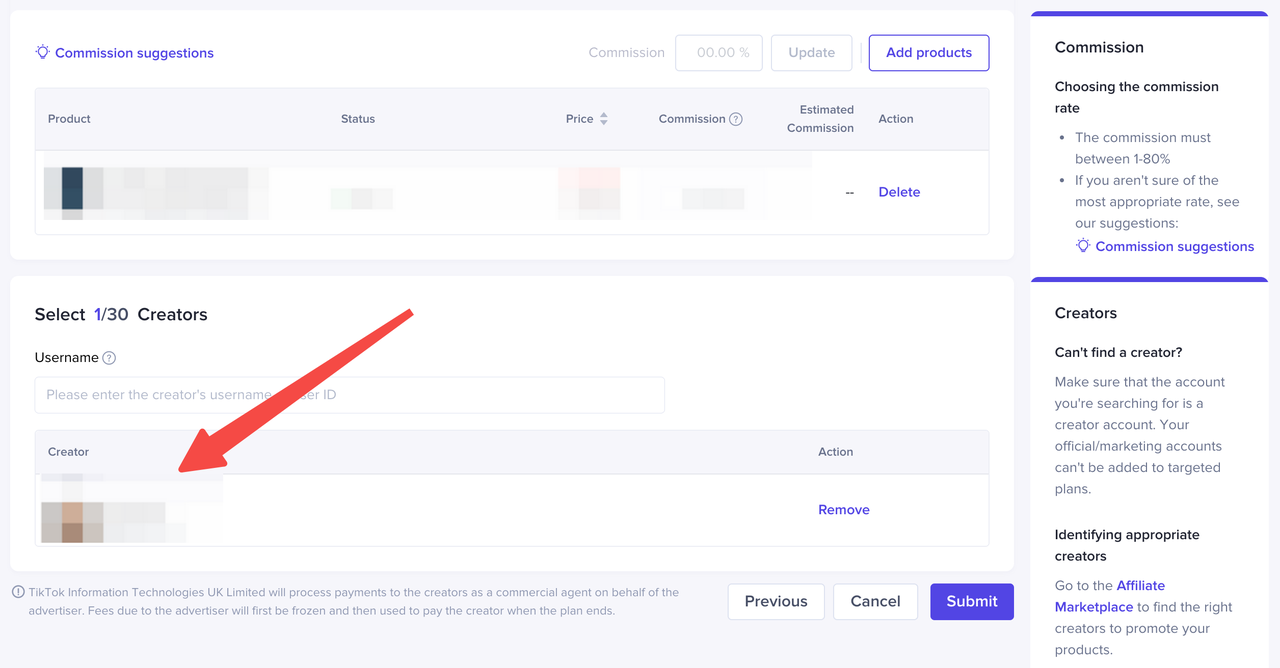Open the Username help tooltip icon
This screenshot has width=1280, height=668.
[x=109, y=358]
